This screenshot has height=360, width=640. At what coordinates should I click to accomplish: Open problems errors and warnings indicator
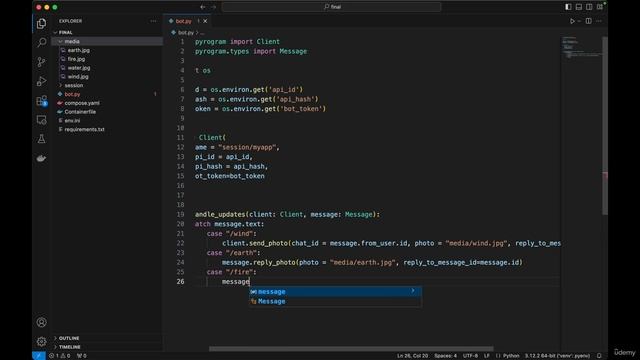click(x=60, y=356)
